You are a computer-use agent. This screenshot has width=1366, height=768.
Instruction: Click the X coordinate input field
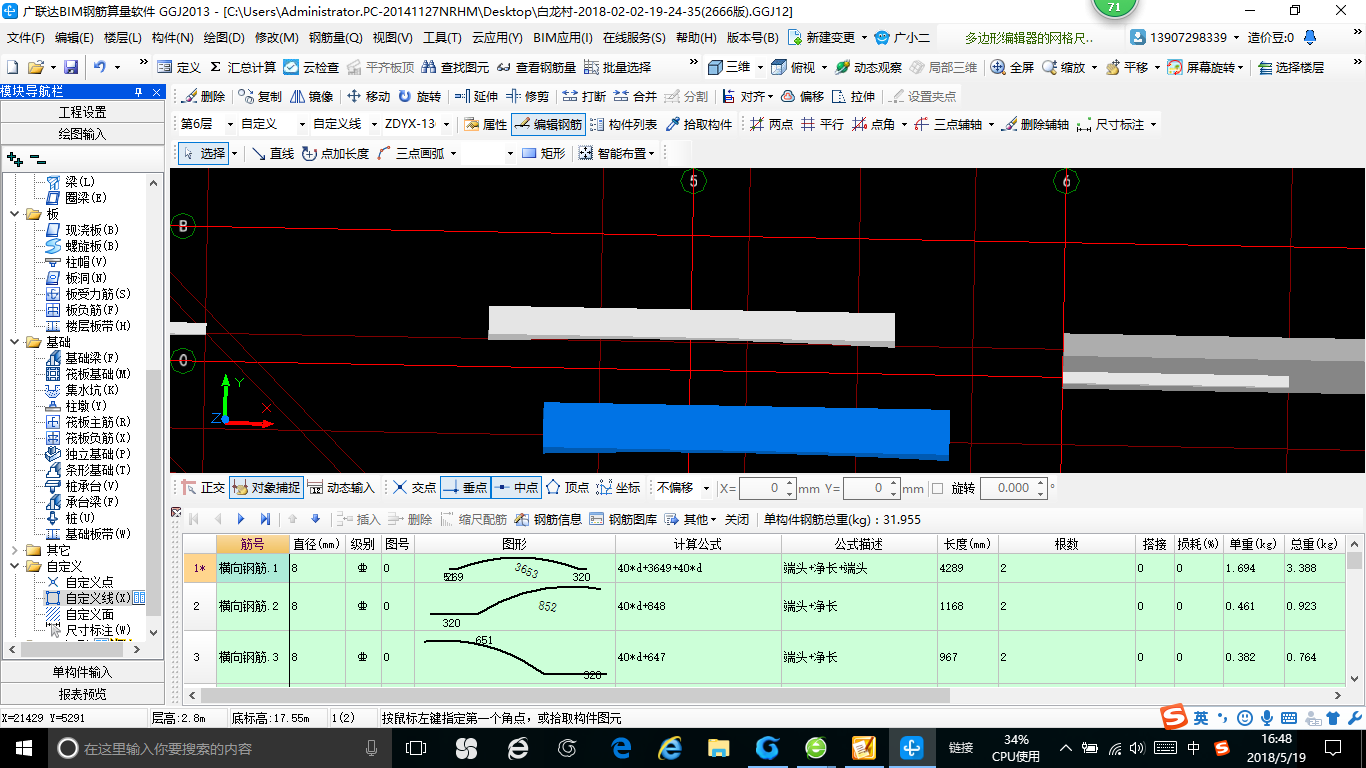coord(768,488)
